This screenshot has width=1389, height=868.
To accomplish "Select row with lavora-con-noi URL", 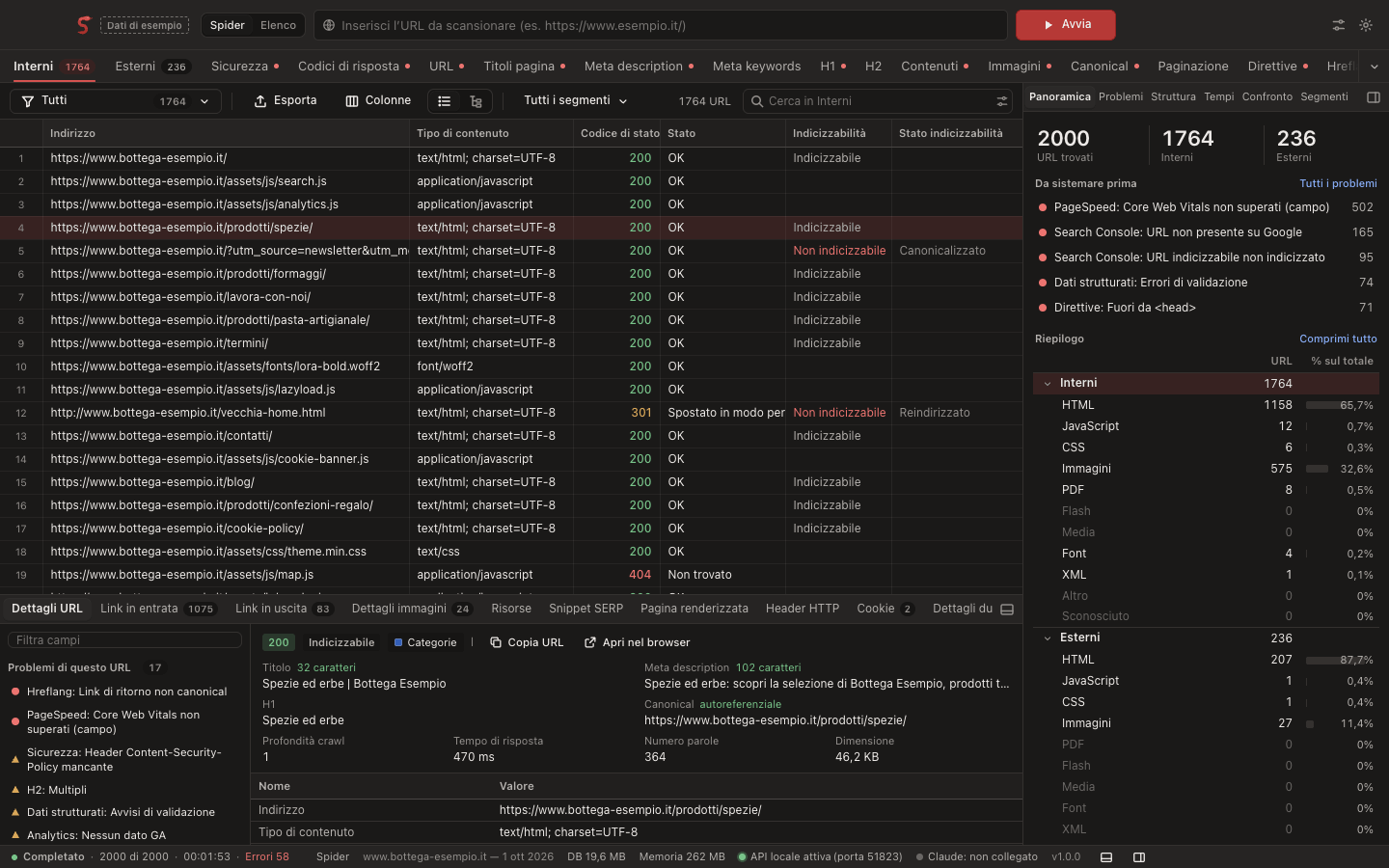I will (511, 297).
